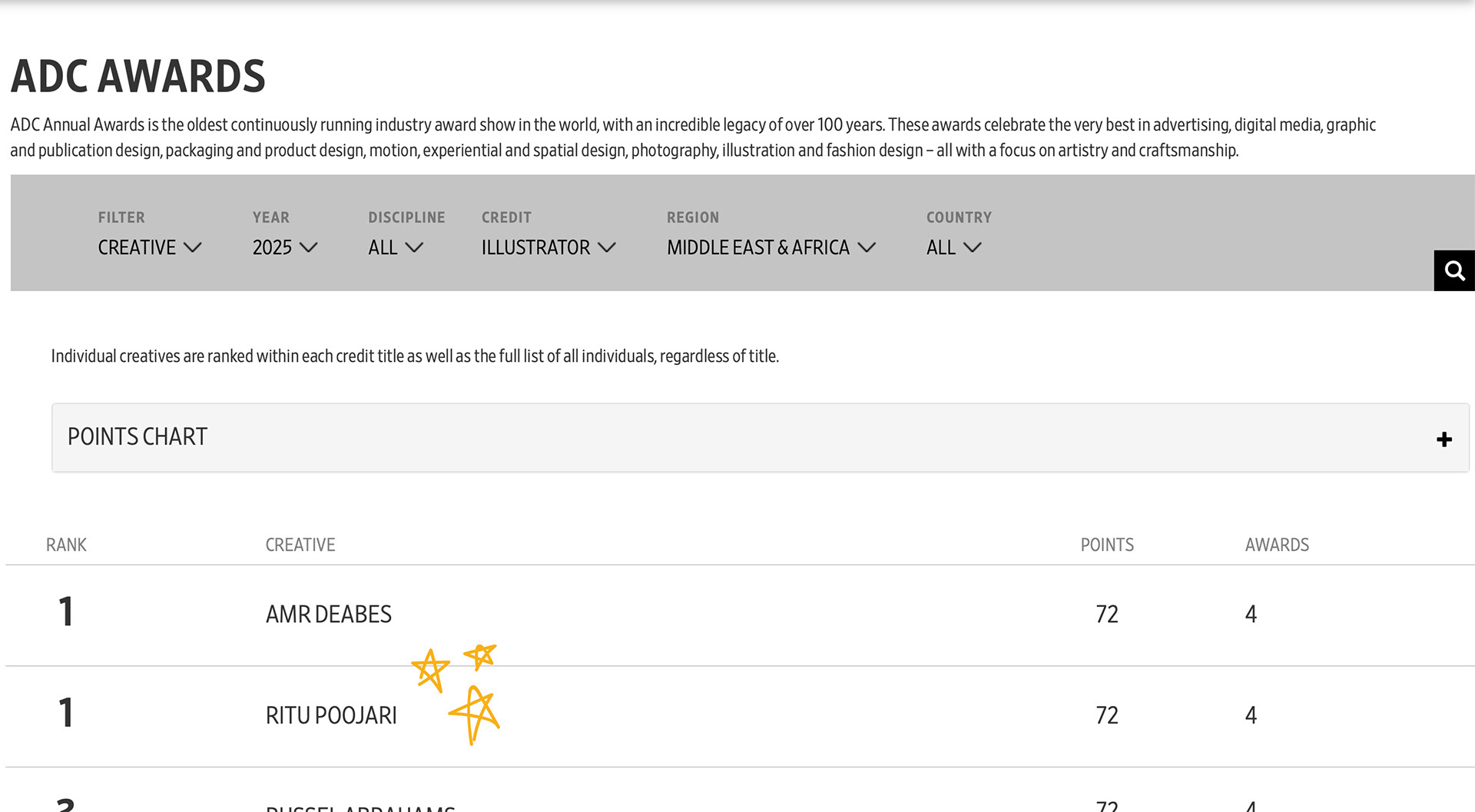1475x812 pixels.
Task: Click the Amr Deabes creative name
Action: 328,615
